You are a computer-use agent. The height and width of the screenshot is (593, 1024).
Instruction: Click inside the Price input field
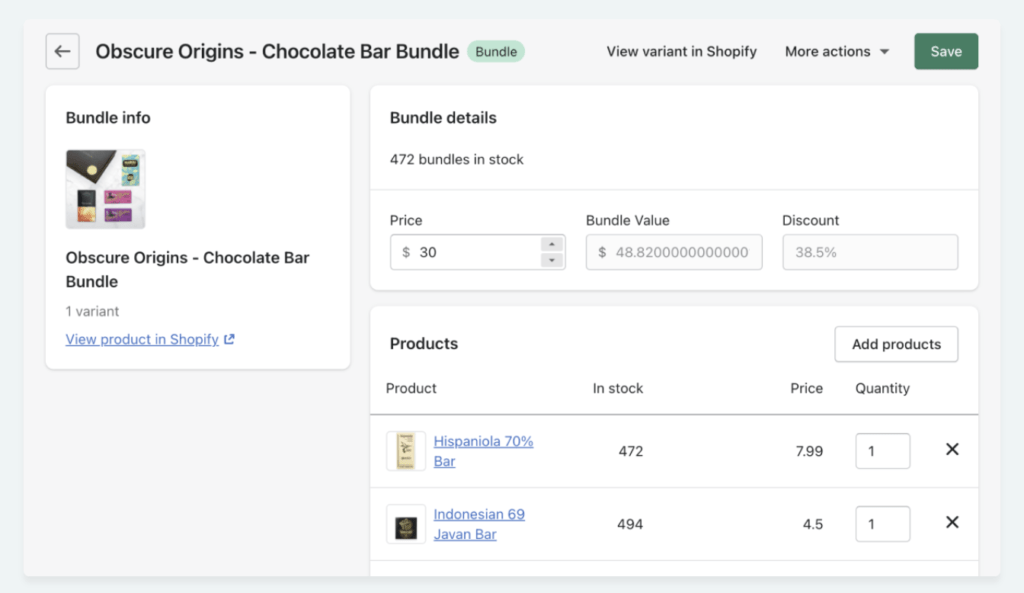(470, 251)
